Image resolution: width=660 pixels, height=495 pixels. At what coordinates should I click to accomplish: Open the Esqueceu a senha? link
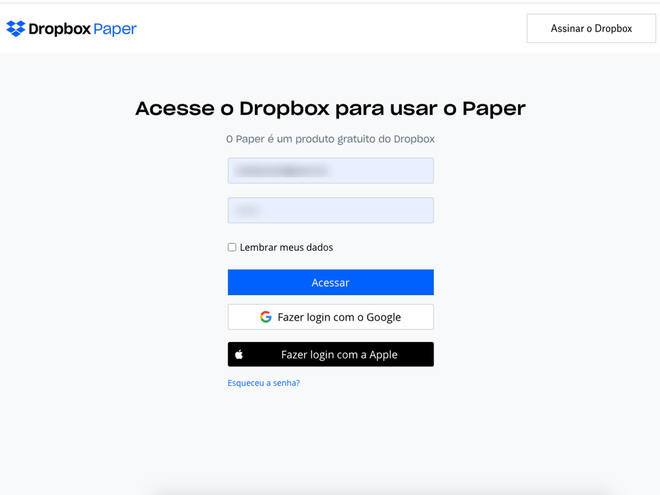(x=263, y=383)
